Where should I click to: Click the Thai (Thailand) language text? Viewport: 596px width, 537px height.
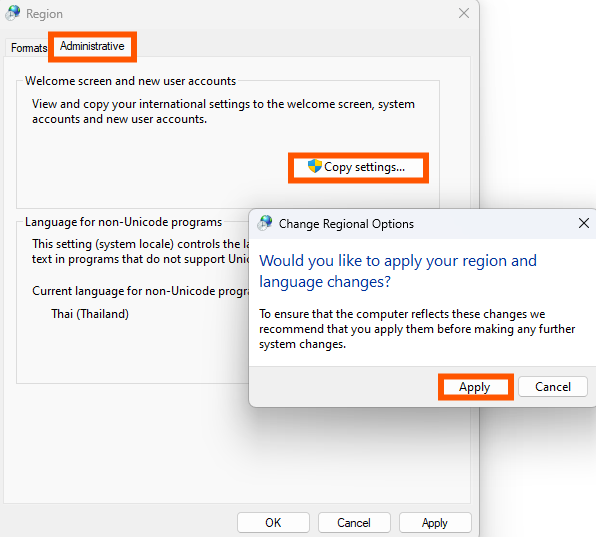tap(90, 314)
